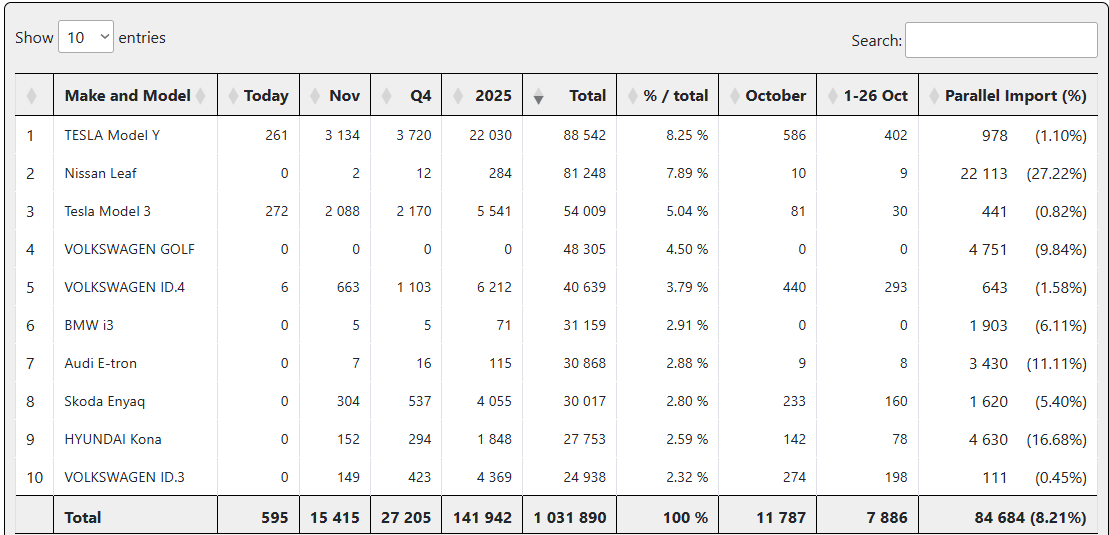This screenshot has height=535, width=1109.
Task: Click the 586 October value
Action: (x=794, y=135)
